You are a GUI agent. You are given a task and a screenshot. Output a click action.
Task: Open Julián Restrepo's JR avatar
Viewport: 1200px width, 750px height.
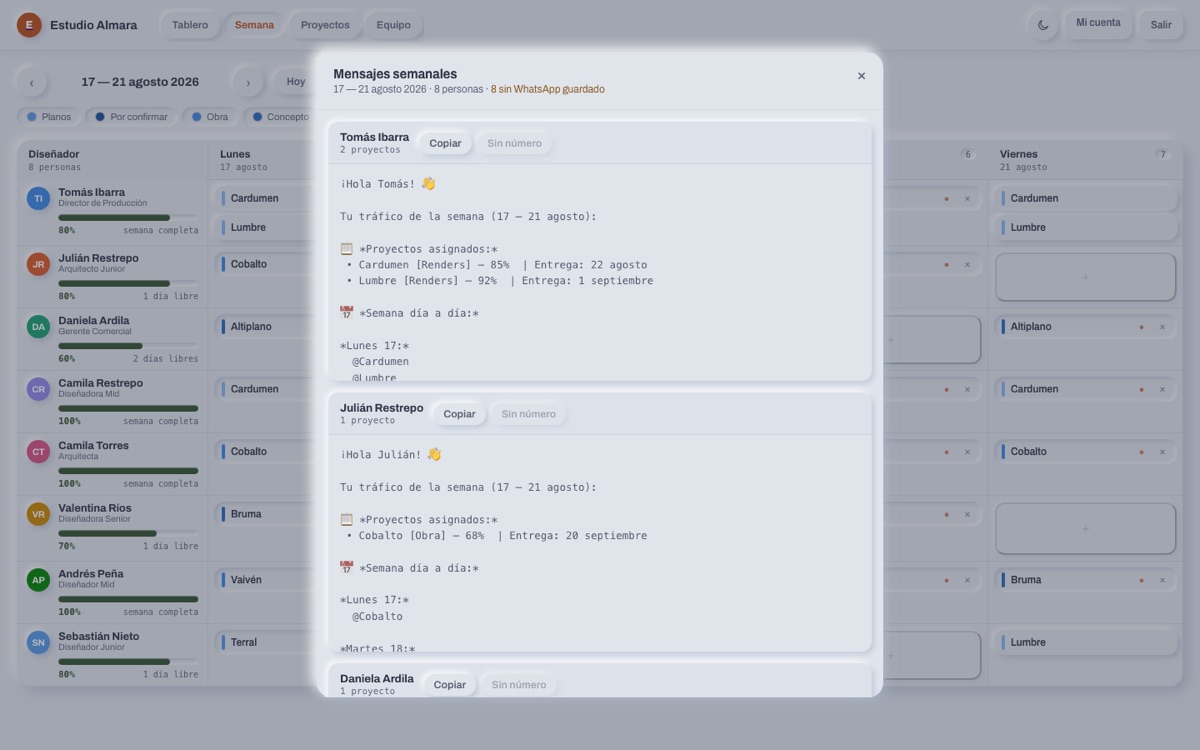click(38, 264)
